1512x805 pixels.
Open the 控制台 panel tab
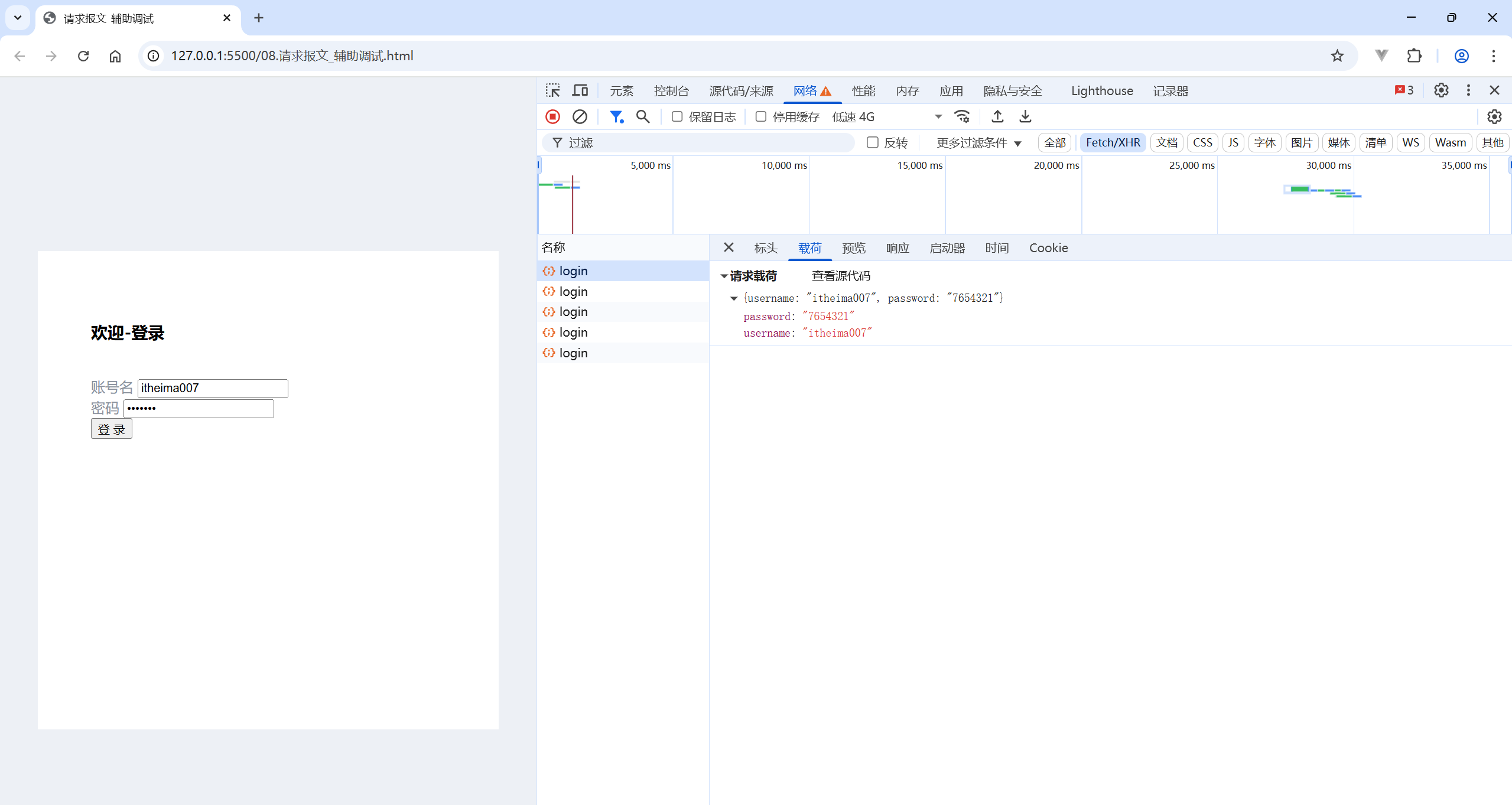[x=671, y=91]
